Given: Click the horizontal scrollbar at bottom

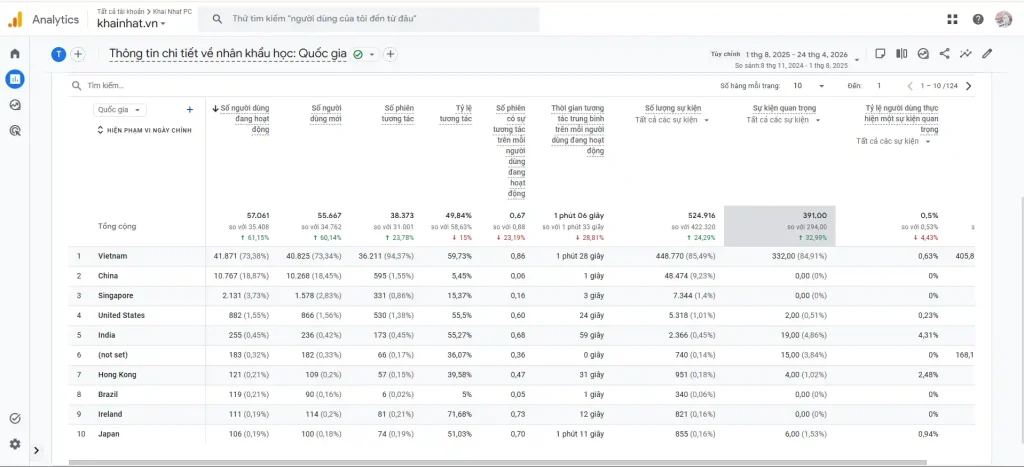Looking at the screenshot, I should [496, 462].
